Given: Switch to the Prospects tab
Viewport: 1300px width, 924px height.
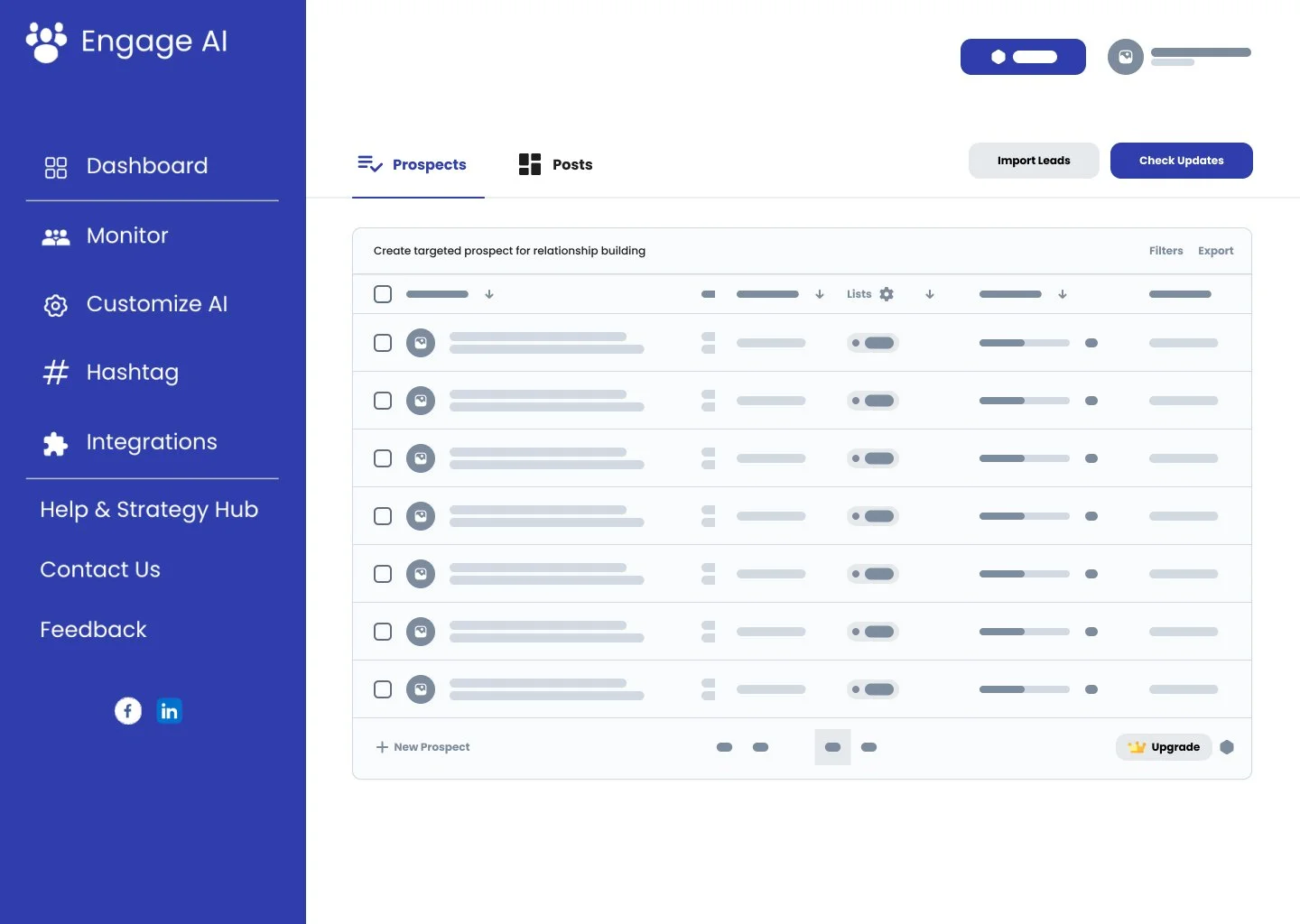Looking at the screenshot, I should tap(418, 165).
